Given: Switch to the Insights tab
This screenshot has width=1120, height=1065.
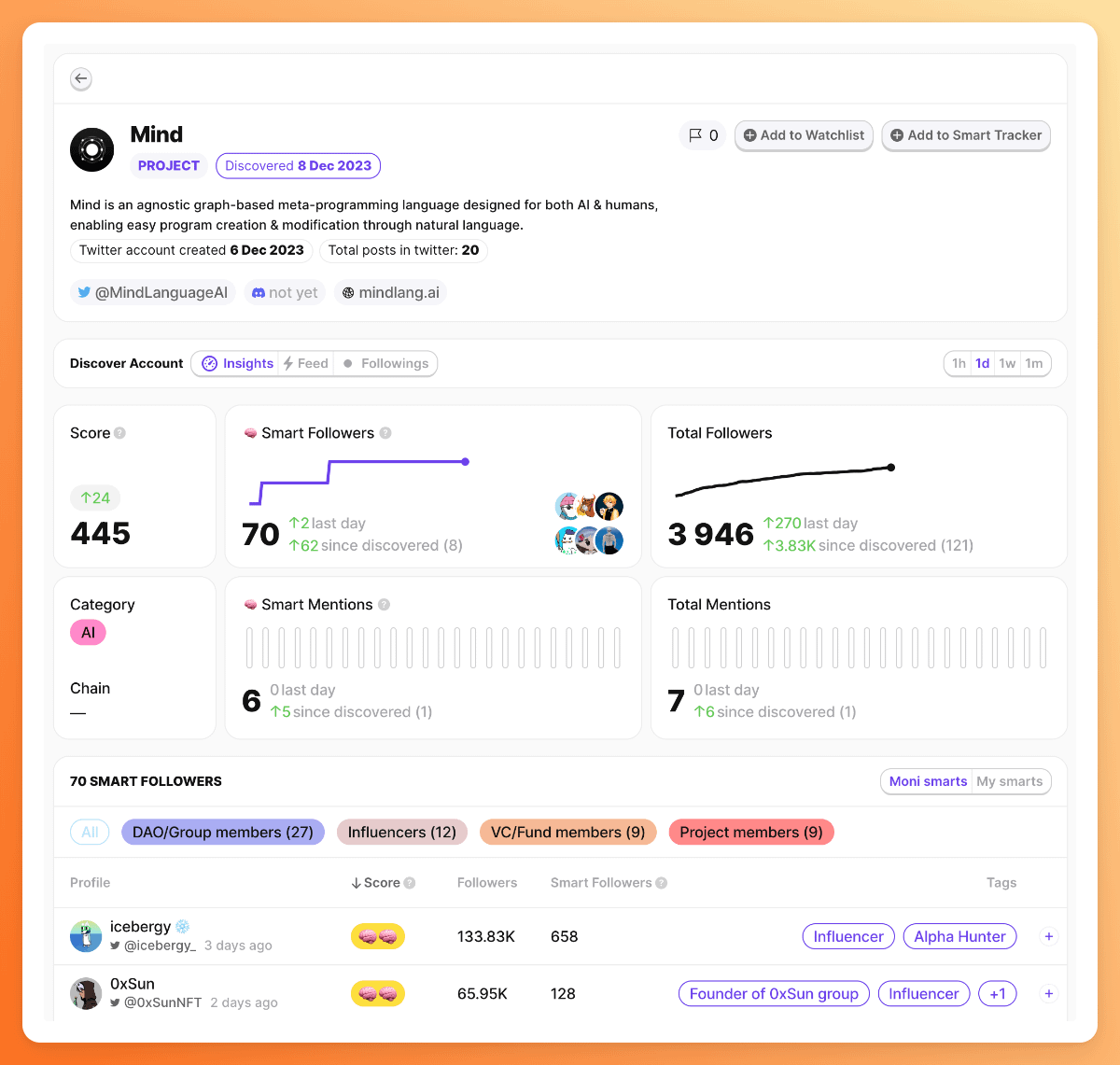Looking at the screenshot, I should tap(238, 363).
